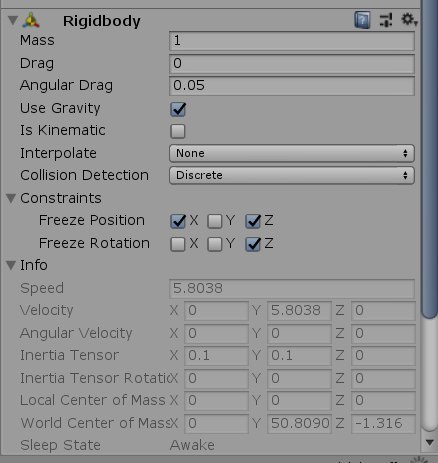Click World Center of Mass Y 50.8090
This screenshot has height=463, width=438.
(299, 423)
